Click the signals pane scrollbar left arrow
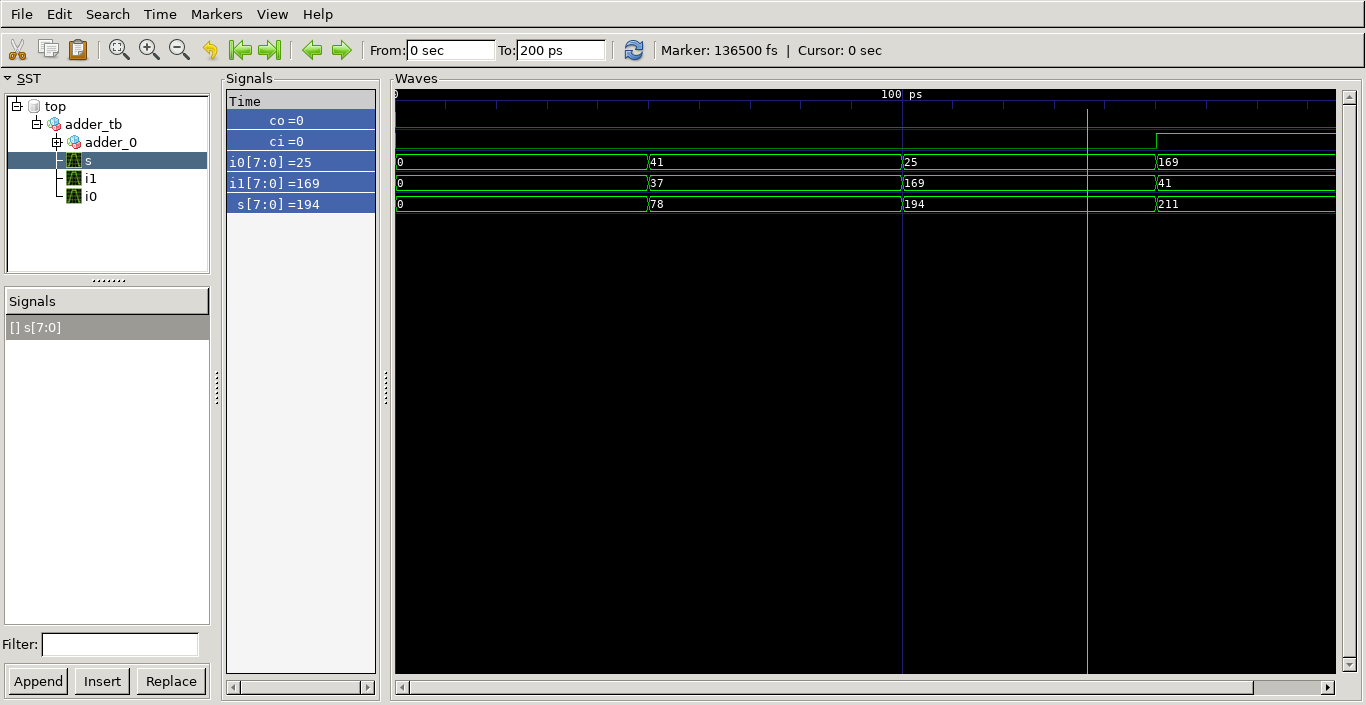This screenshot has height=705, width=1366. pyautogui.click(x=234, y=687)
